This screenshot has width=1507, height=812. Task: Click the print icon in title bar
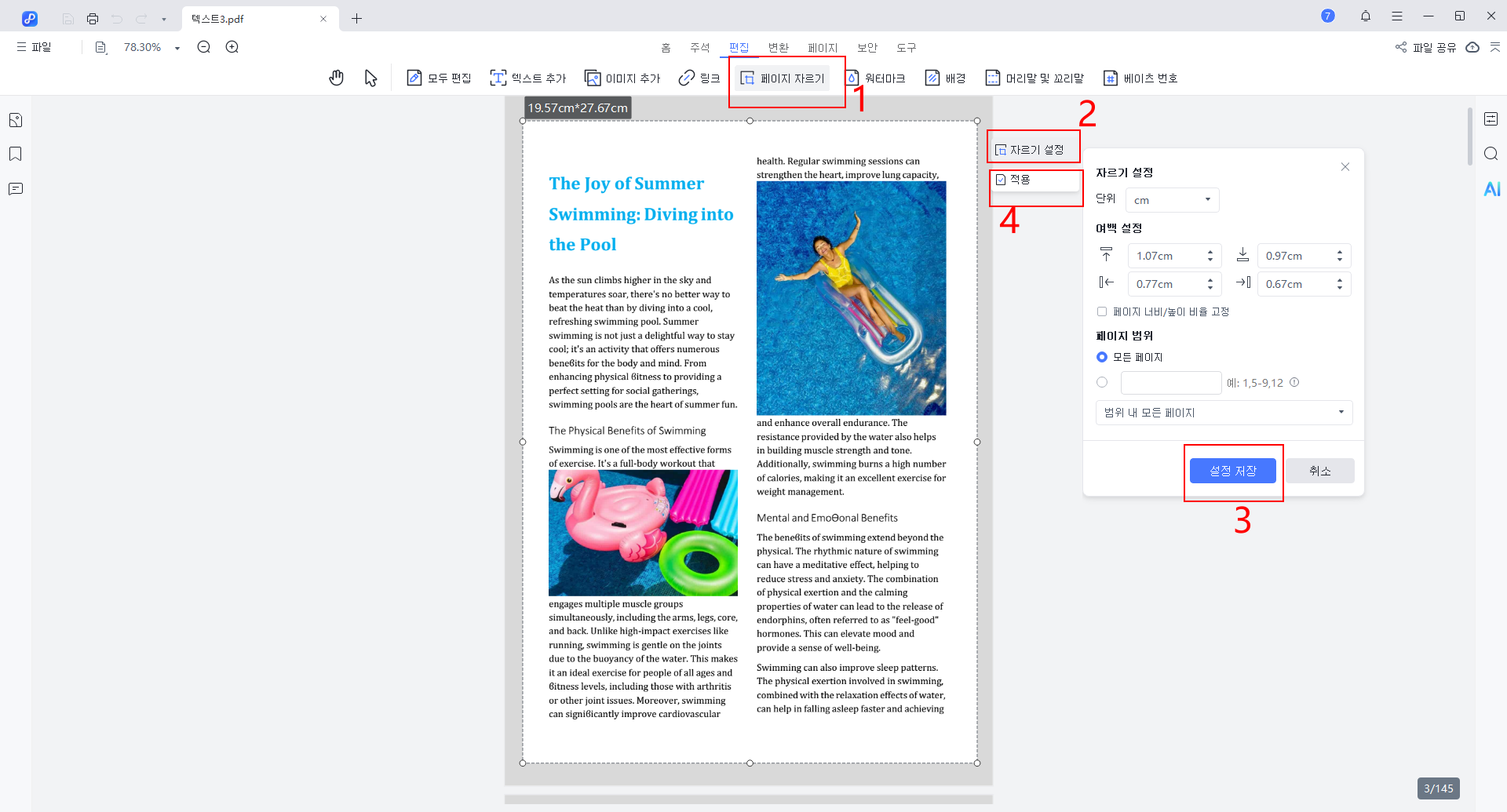pyautogui.click(x=93, y=18)
